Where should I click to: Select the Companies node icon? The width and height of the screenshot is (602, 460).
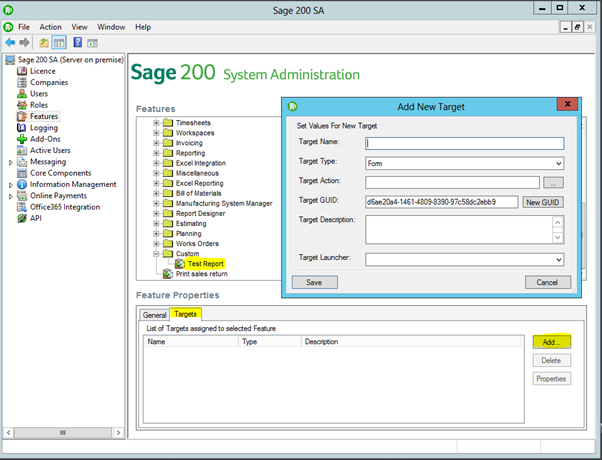tap(22, 82)
